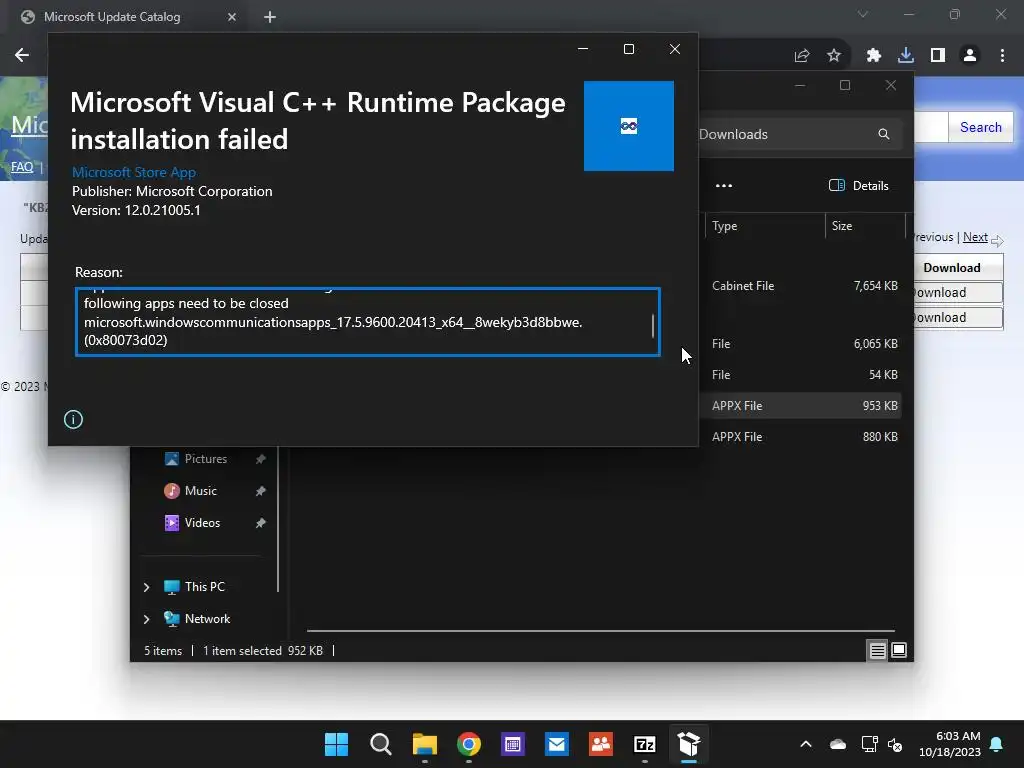The image size is (1024, 768).
Task: Go back with the browser back arrow
Action: [22, 55]
